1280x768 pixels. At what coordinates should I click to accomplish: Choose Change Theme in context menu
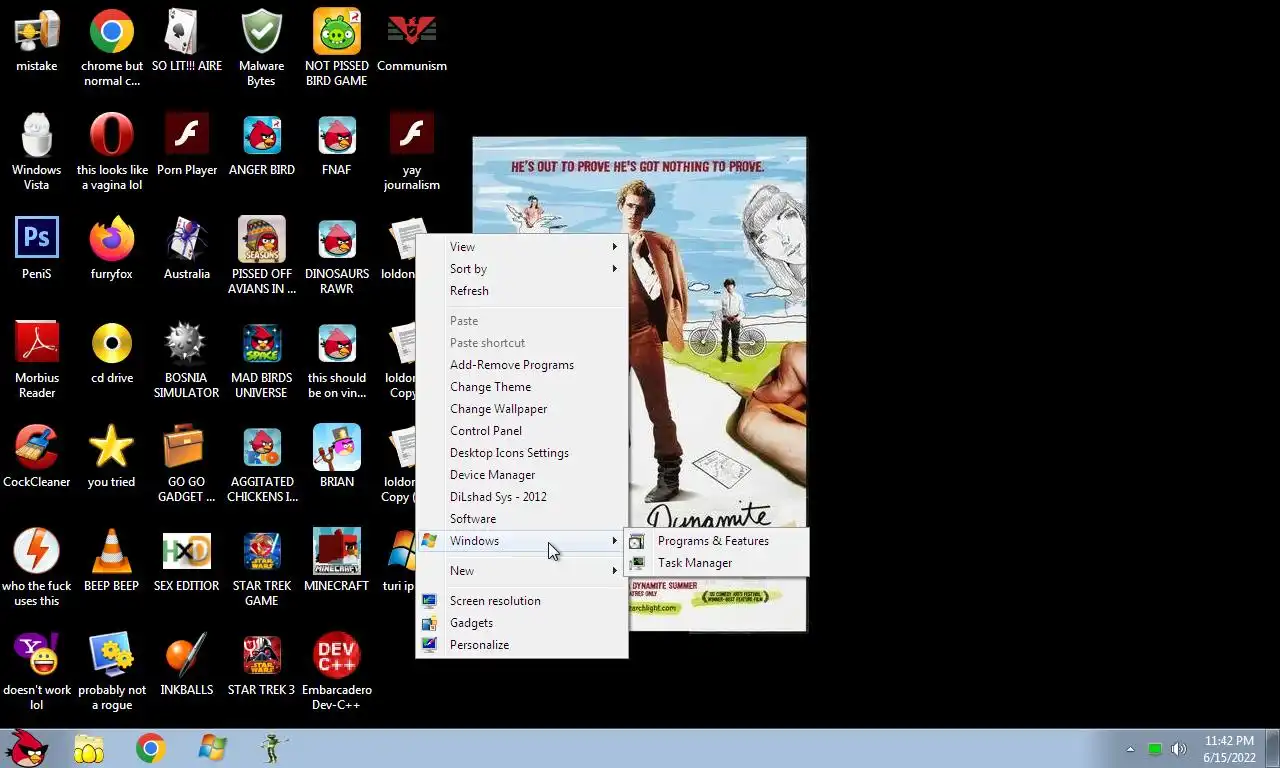tap(522, 387)
